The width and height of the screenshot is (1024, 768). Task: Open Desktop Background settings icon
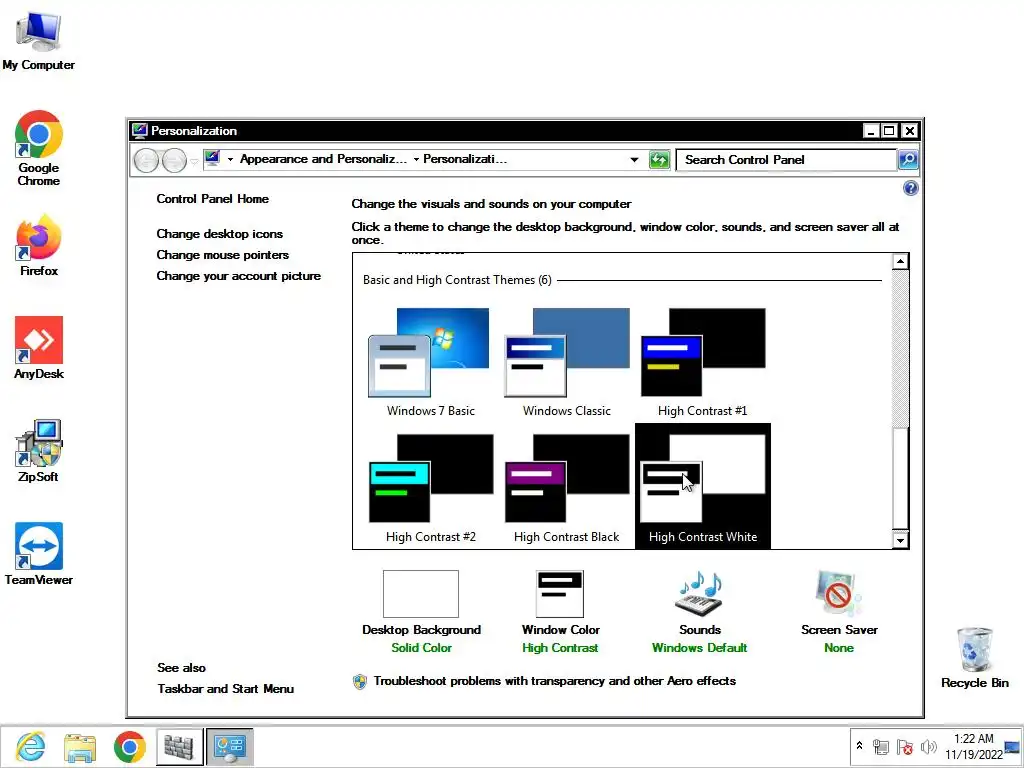421,594
